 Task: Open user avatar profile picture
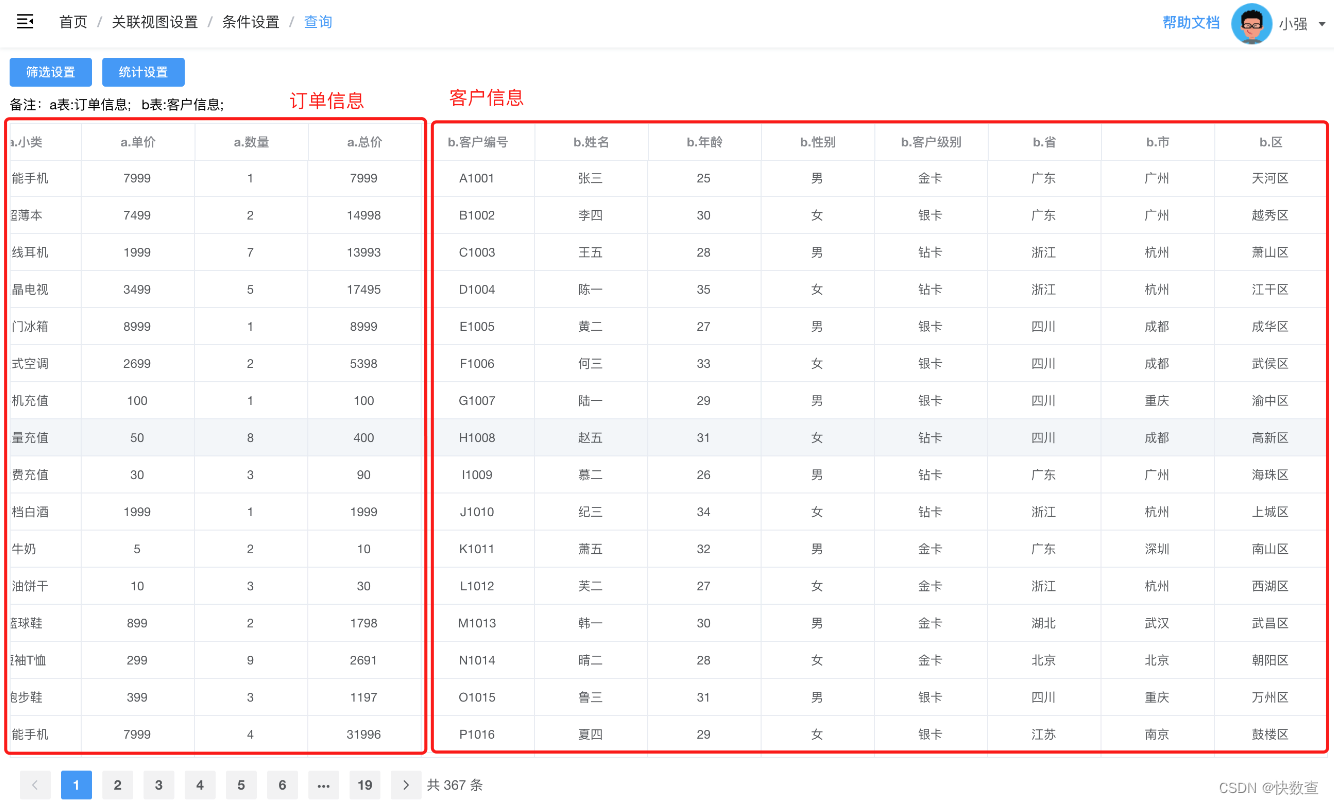tap(1251, 23)
